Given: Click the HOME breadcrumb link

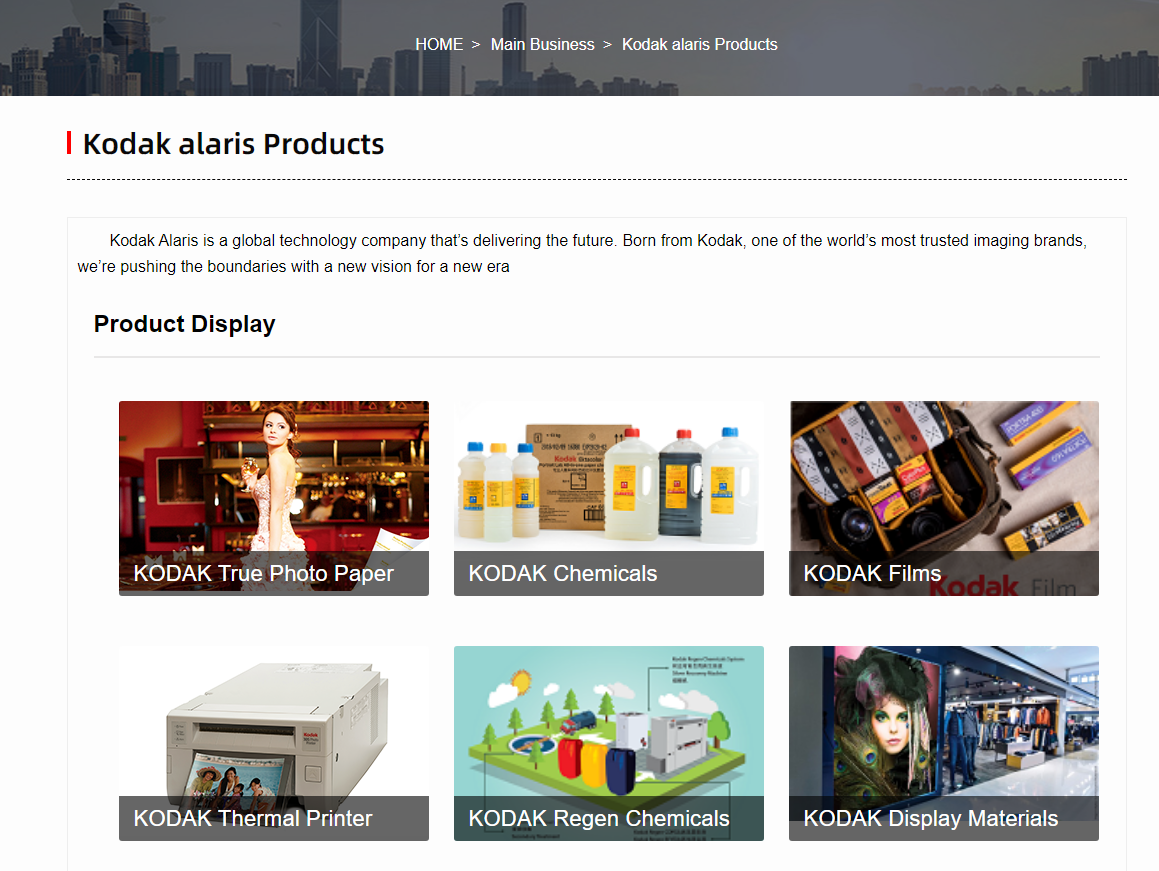Looking at the screenshot, I should (x=439, y=45).
